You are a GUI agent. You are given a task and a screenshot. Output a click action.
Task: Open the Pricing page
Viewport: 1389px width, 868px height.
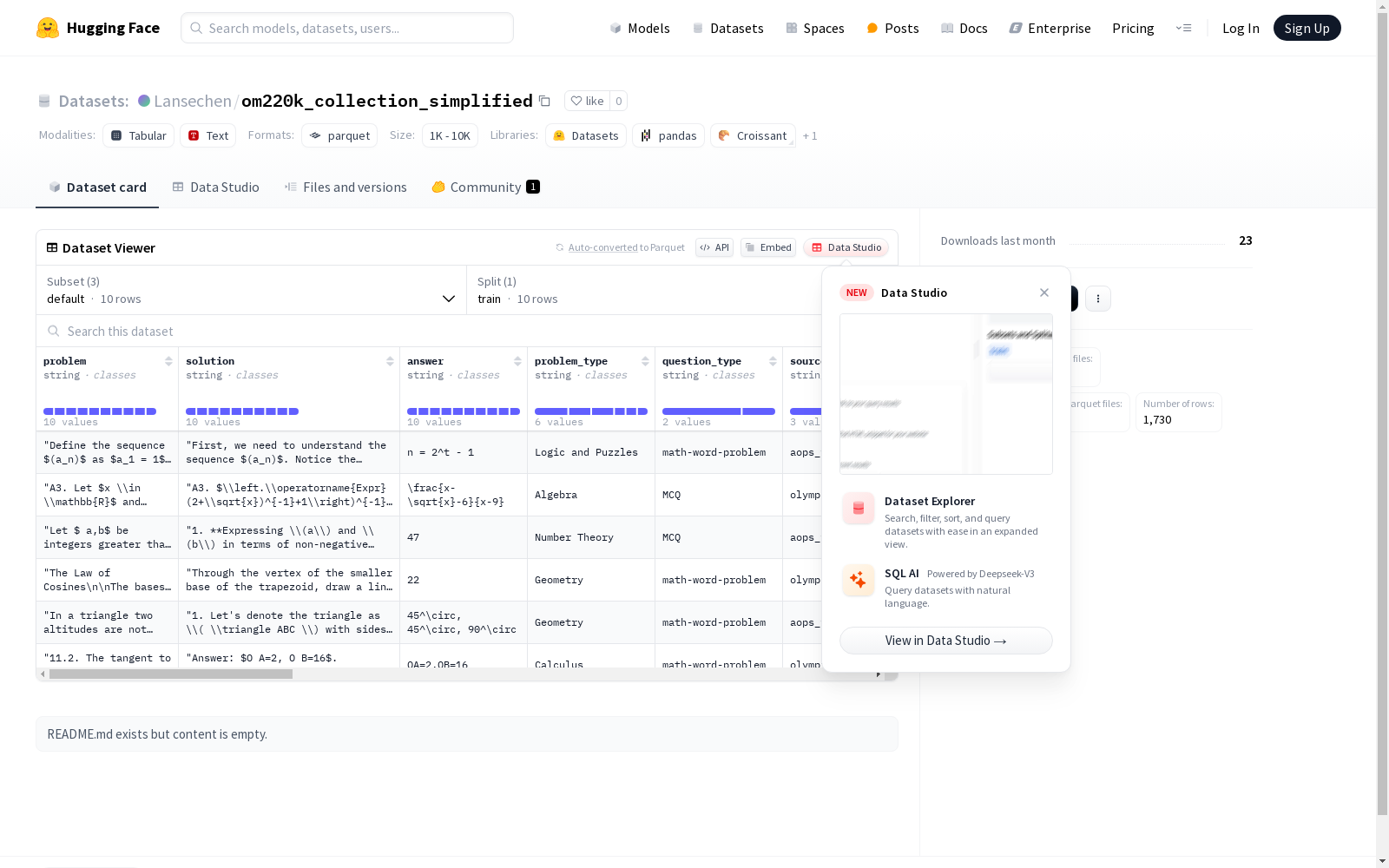1133,28
